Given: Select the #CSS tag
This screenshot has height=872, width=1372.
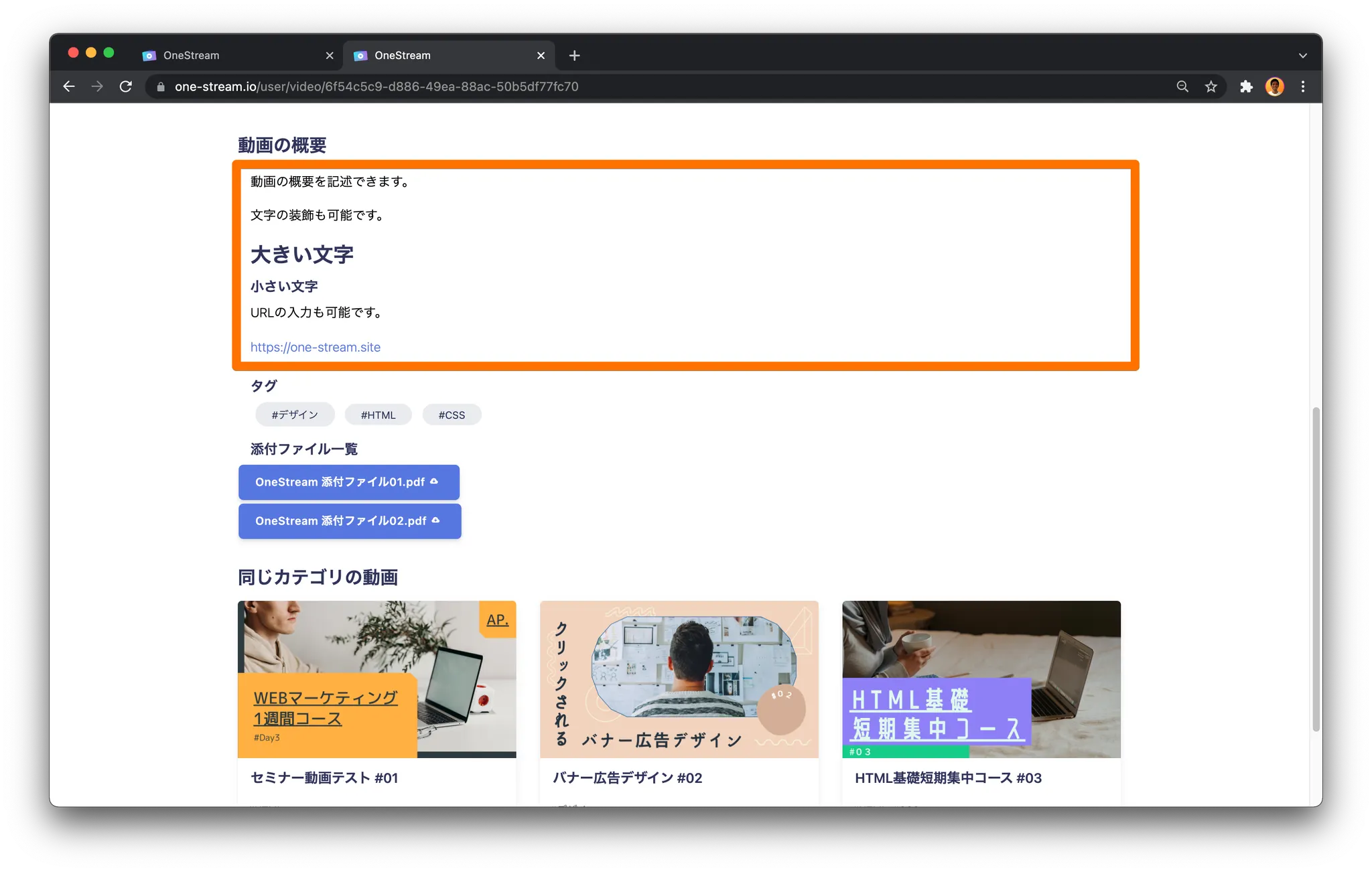Looking at the screenshot, I should click(452, 415).
